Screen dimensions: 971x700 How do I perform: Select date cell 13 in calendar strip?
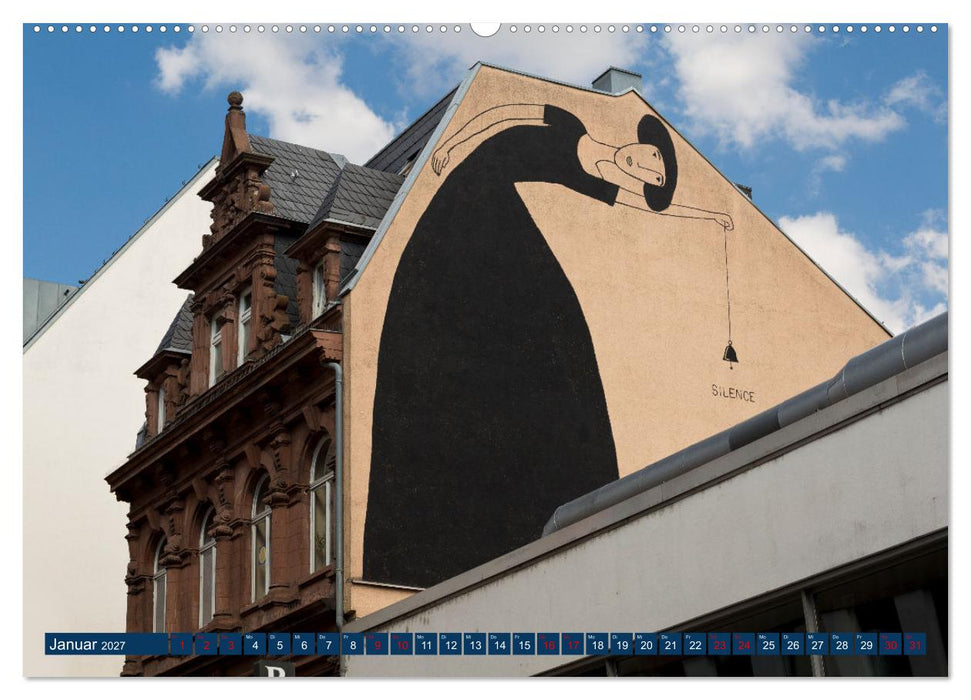475,644
